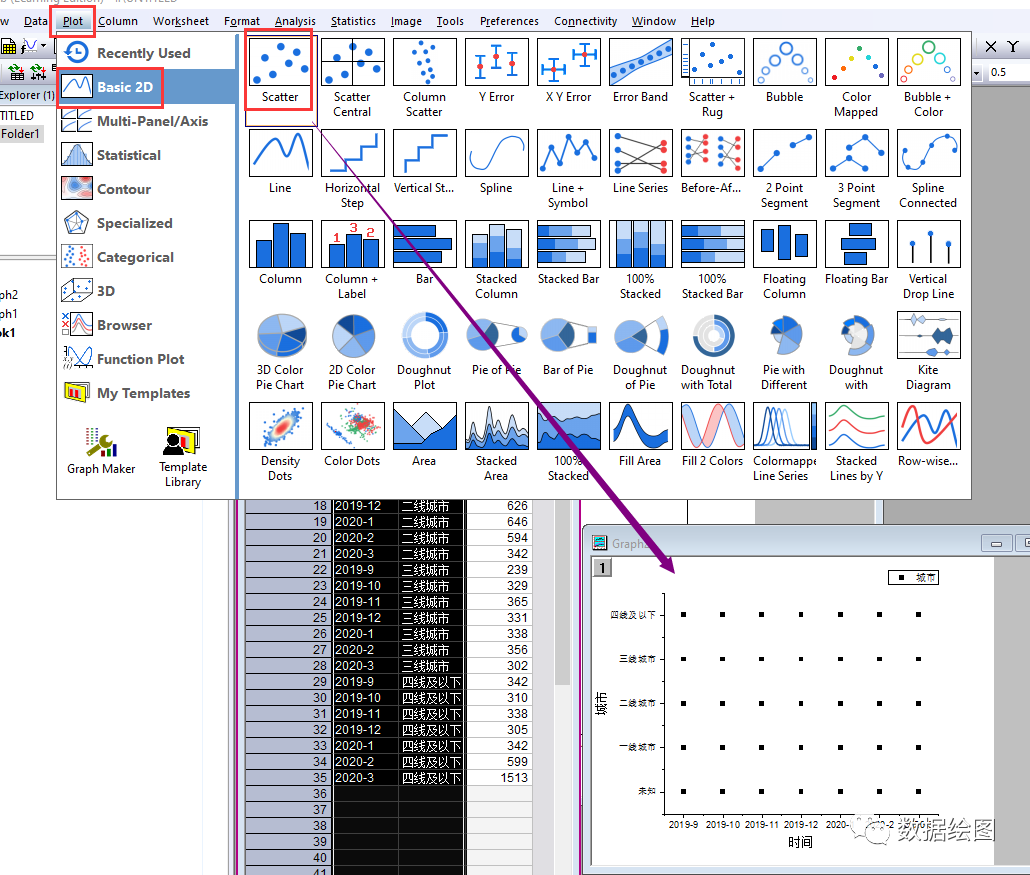This screenshot has width=1030, height=875.
Task: Choose the Column + Label plot
Action: click(352, 260)
